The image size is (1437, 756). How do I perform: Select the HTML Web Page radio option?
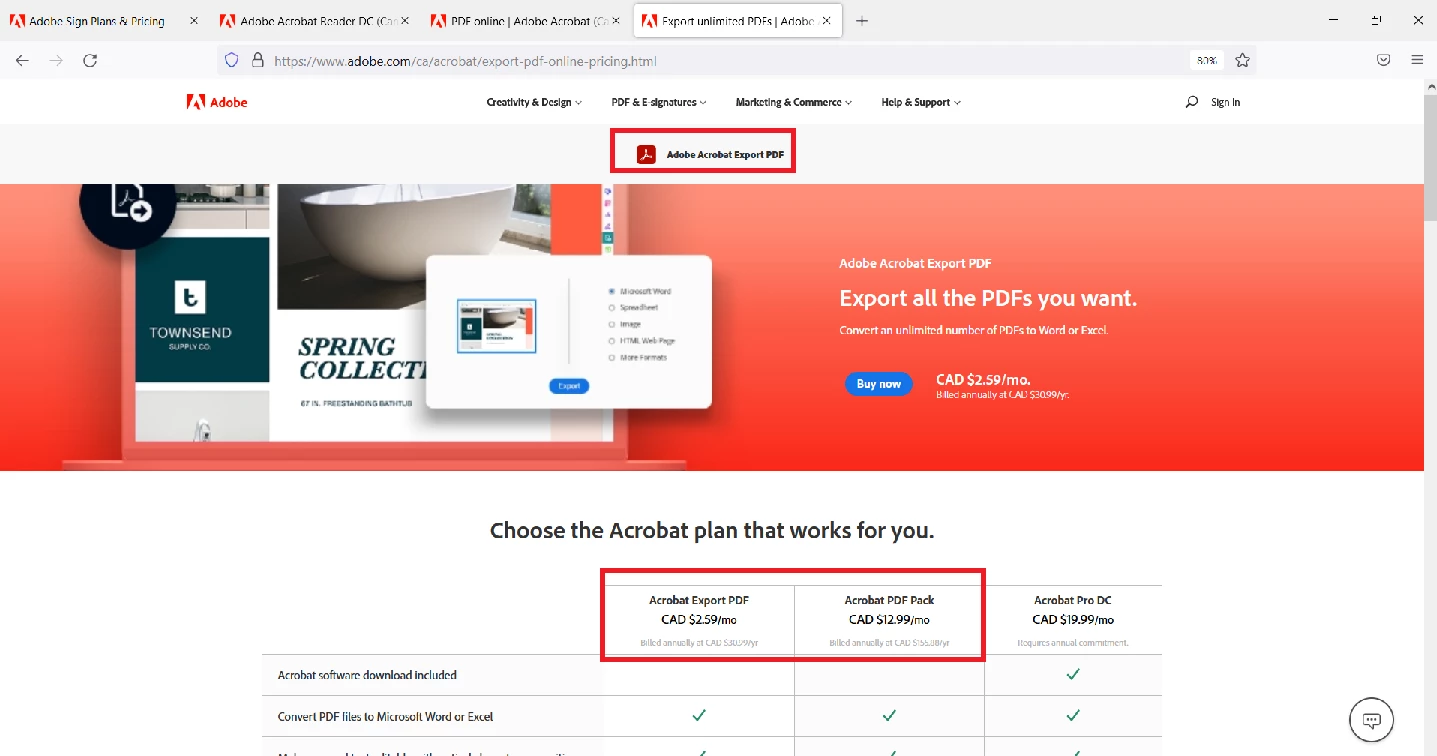pyautogui.click(x=612, y=341)
